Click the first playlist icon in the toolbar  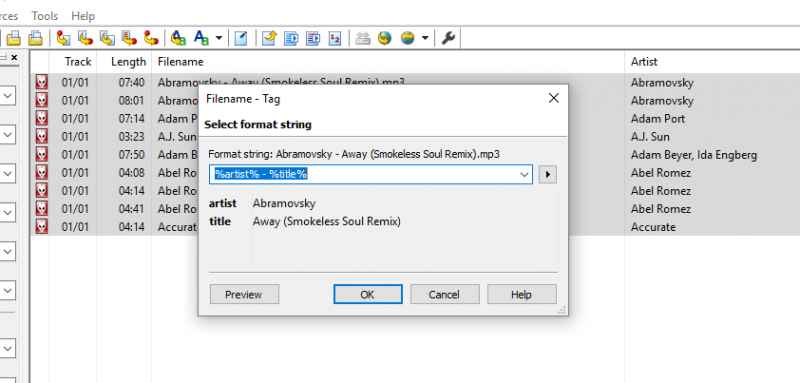tap(291, 38)
